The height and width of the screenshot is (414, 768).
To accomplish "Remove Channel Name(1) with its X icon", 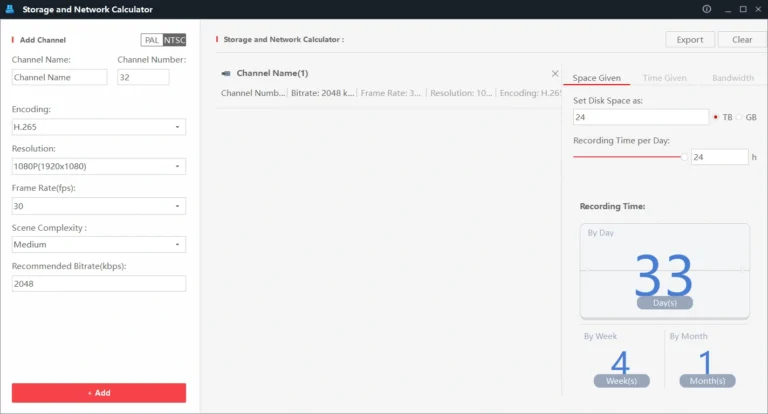I will tap(555, 74).
